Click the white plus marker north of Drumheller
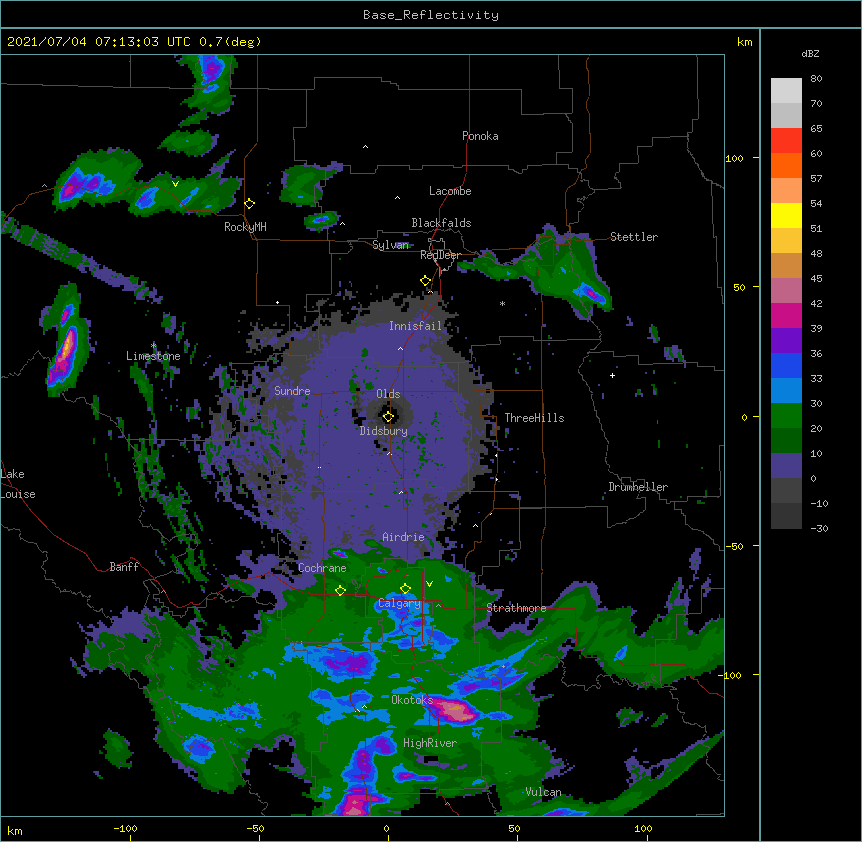Image resolution: width=862 pixels, height=842 pixels. pos(612,375)
